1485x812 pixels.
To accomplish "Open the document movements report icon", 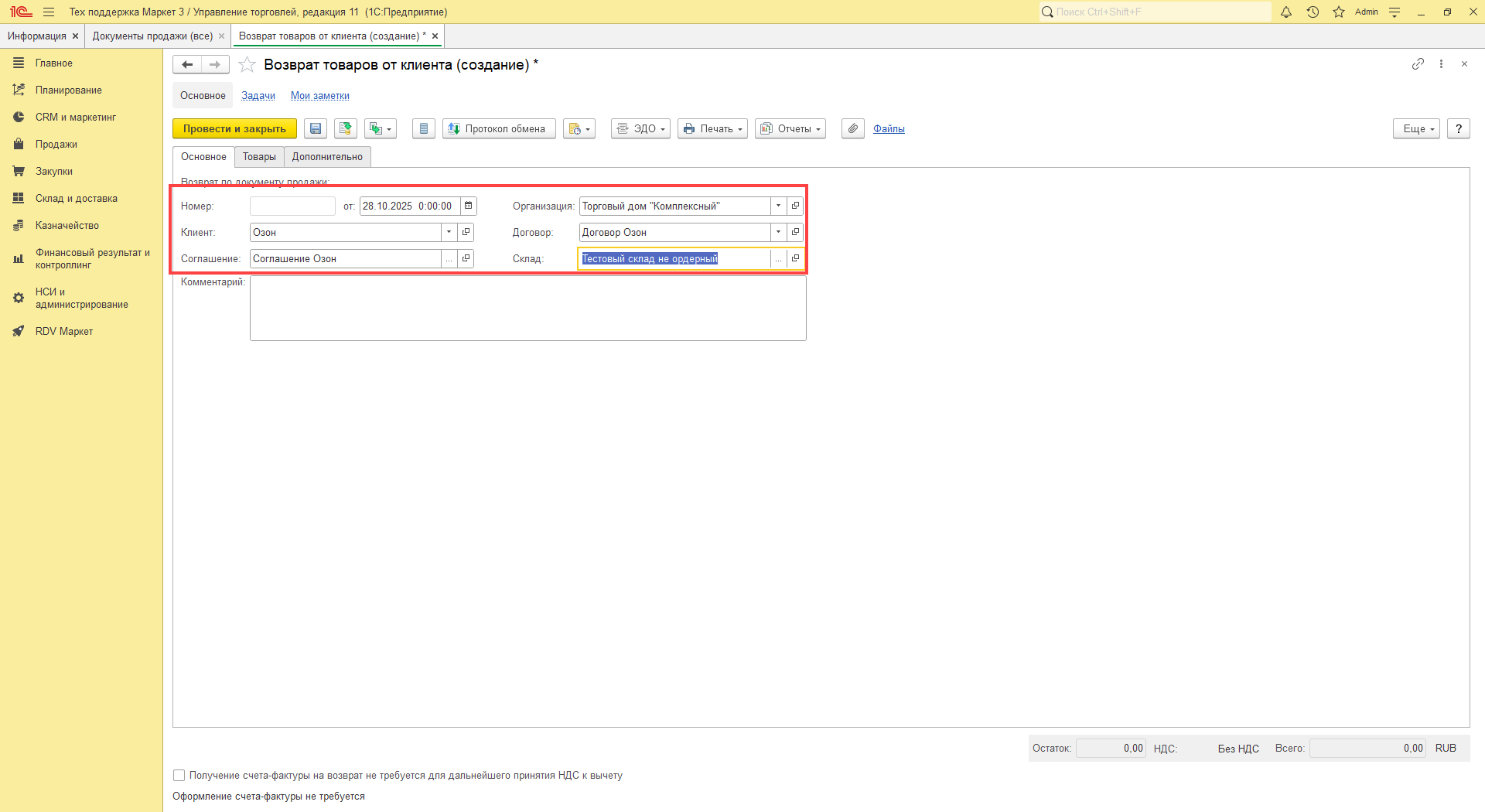I will click(423, 128).
